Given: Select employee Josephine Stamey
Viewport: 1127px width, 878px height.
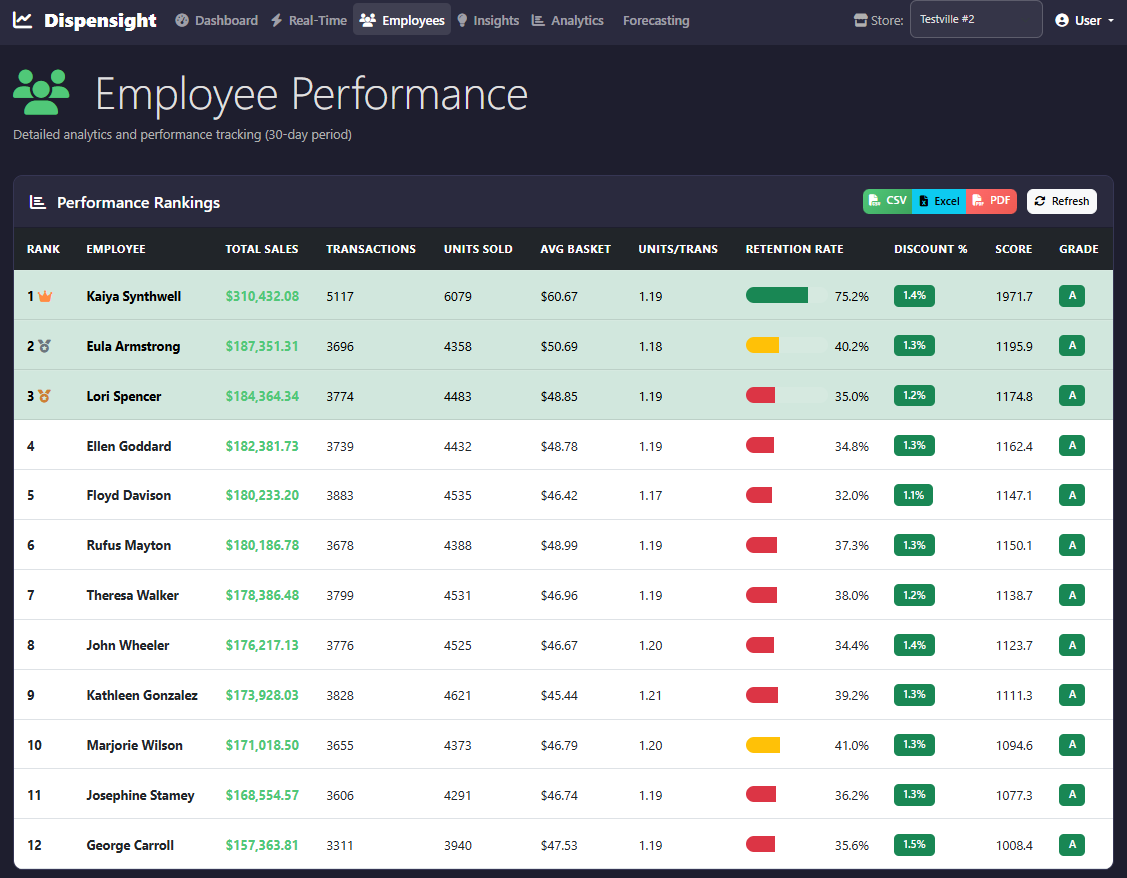Looking at the screenshot, I should [140, 795].
